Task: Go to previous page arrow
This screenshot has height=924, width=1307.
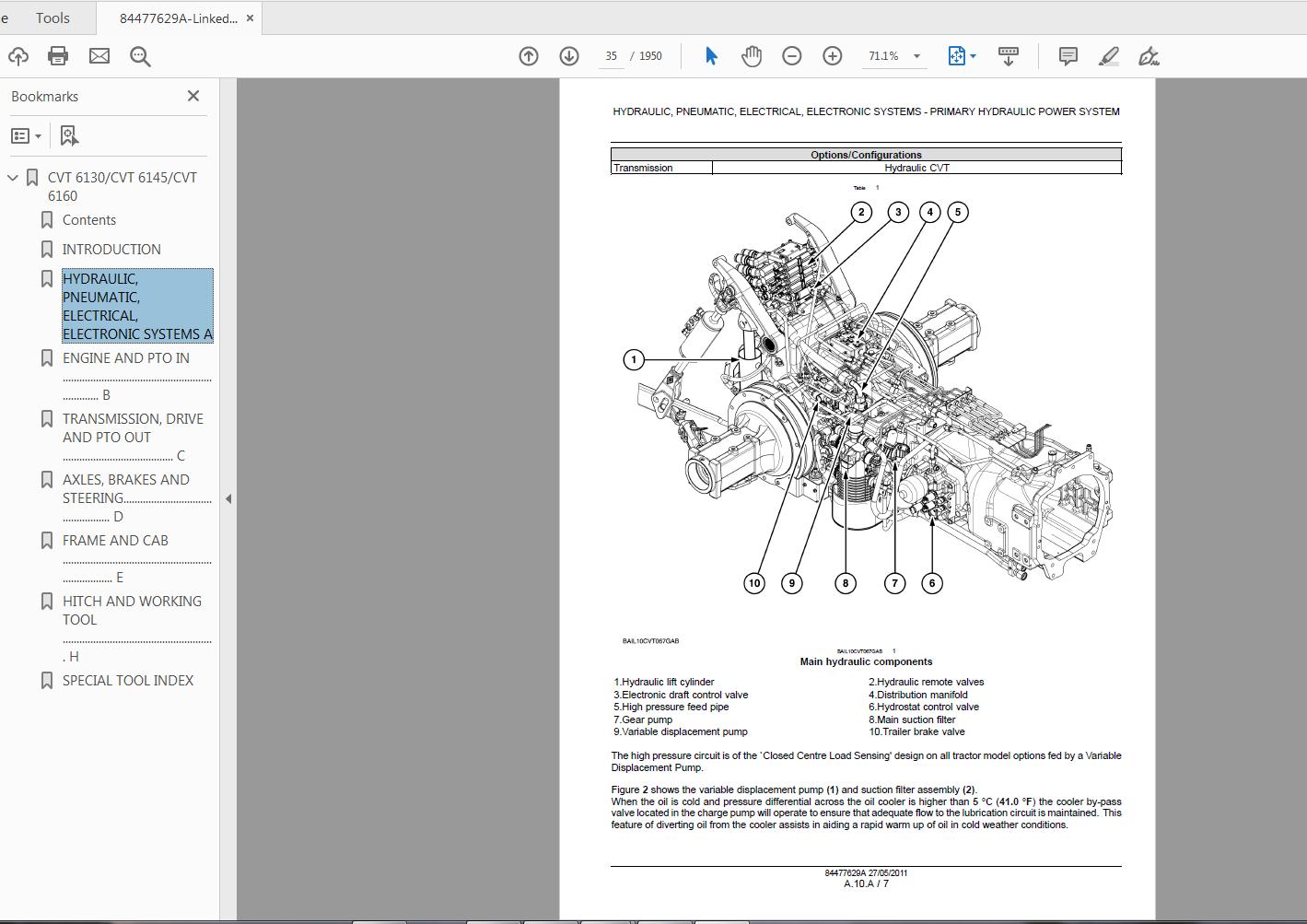Action: click(529, 56)
